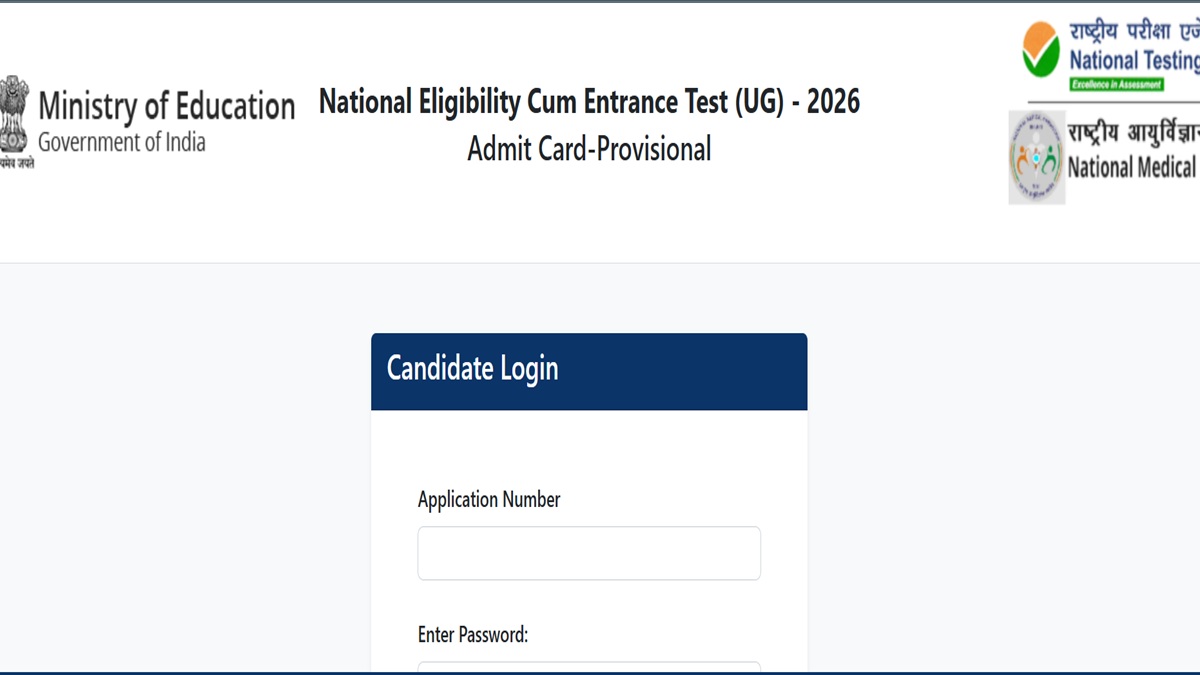Click the Satyameva Jayate motto under emblem

tap(16, 163)
